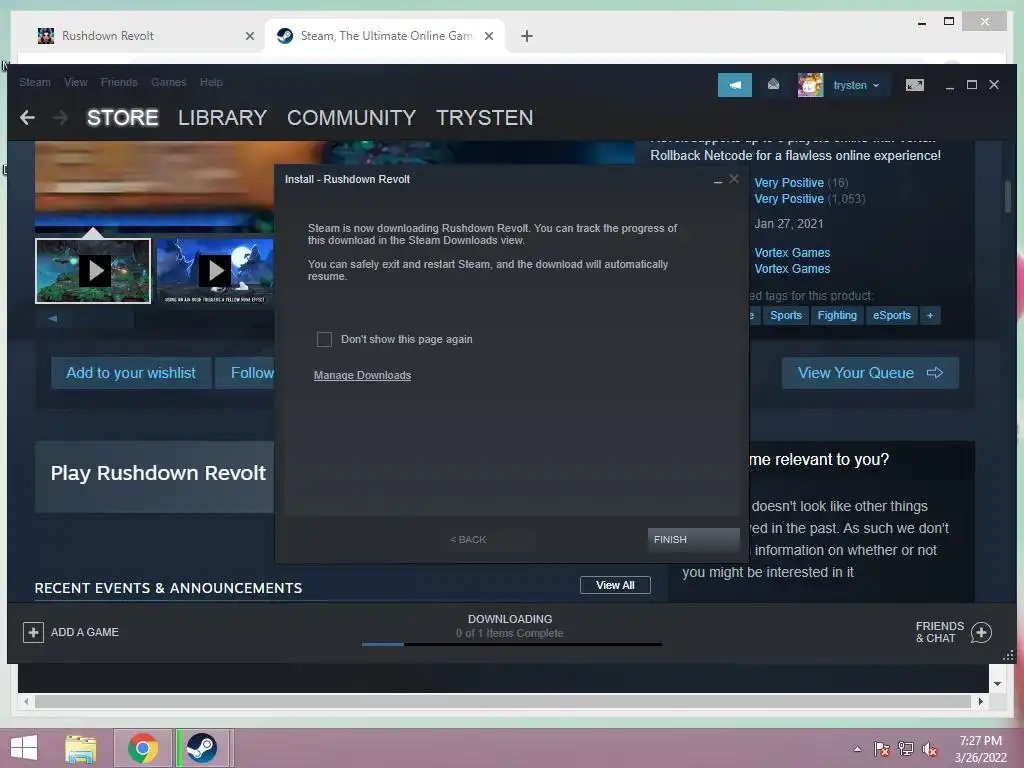Click the browser scroll down arrow
This screenshot has height=768, width=1024.
997,684
